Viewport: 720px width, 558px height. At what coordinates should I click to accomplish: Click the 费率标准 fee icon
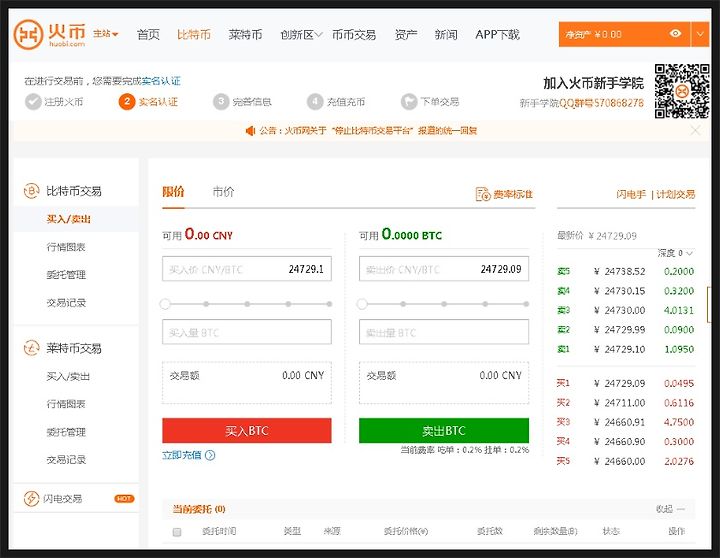tap(483, 194)
